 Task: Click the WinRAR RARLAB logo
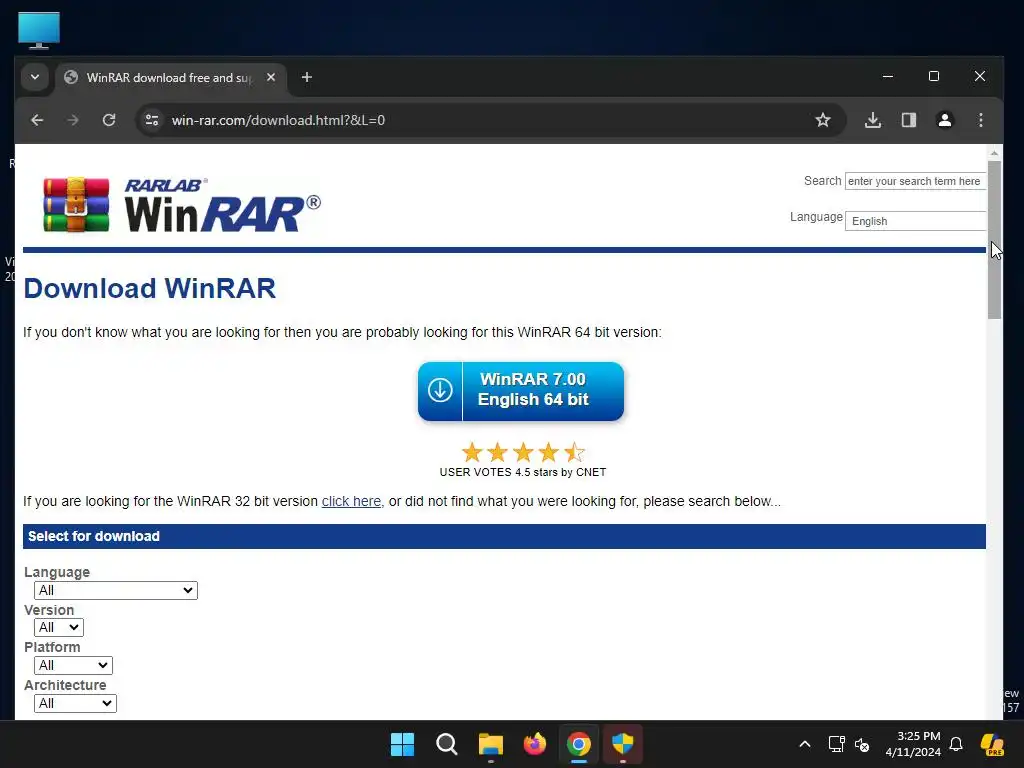(x=182, y=205)
